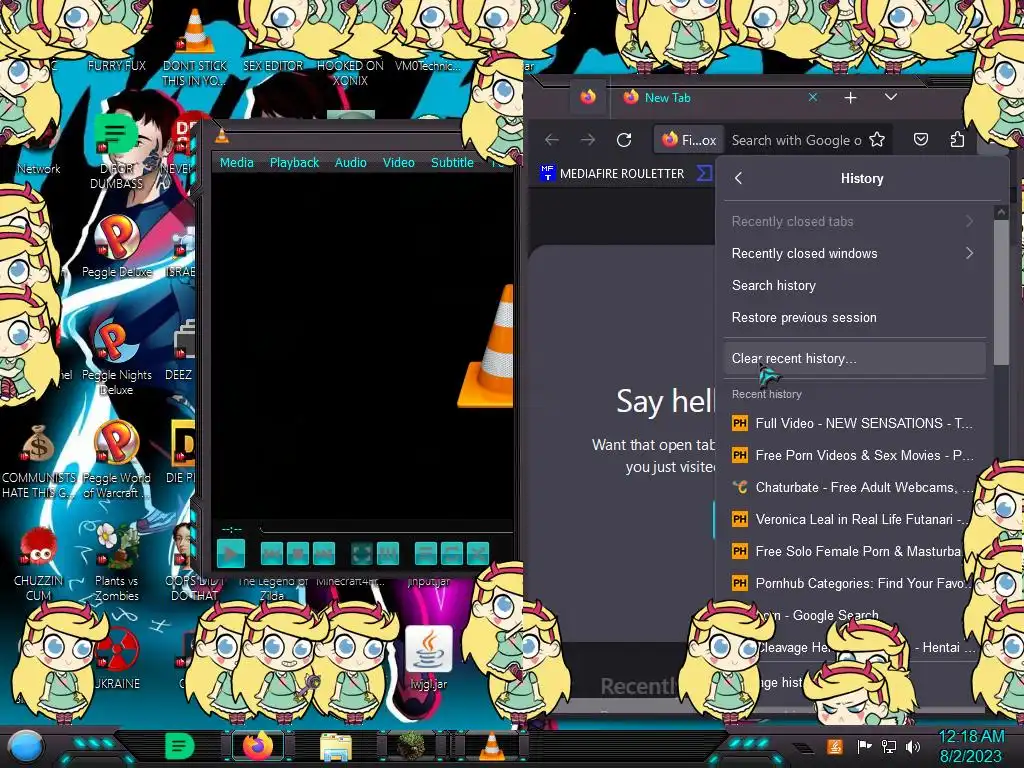Click the VLC stop playback button
The width and height of the screenshot is (1024, 768).
[x=298, y=554]
